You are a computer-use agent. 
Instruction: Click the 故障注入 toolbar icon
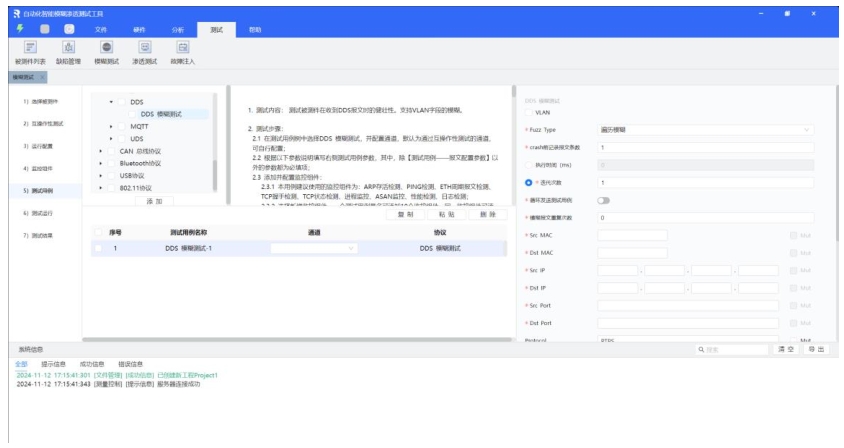(x=183, y=48)
